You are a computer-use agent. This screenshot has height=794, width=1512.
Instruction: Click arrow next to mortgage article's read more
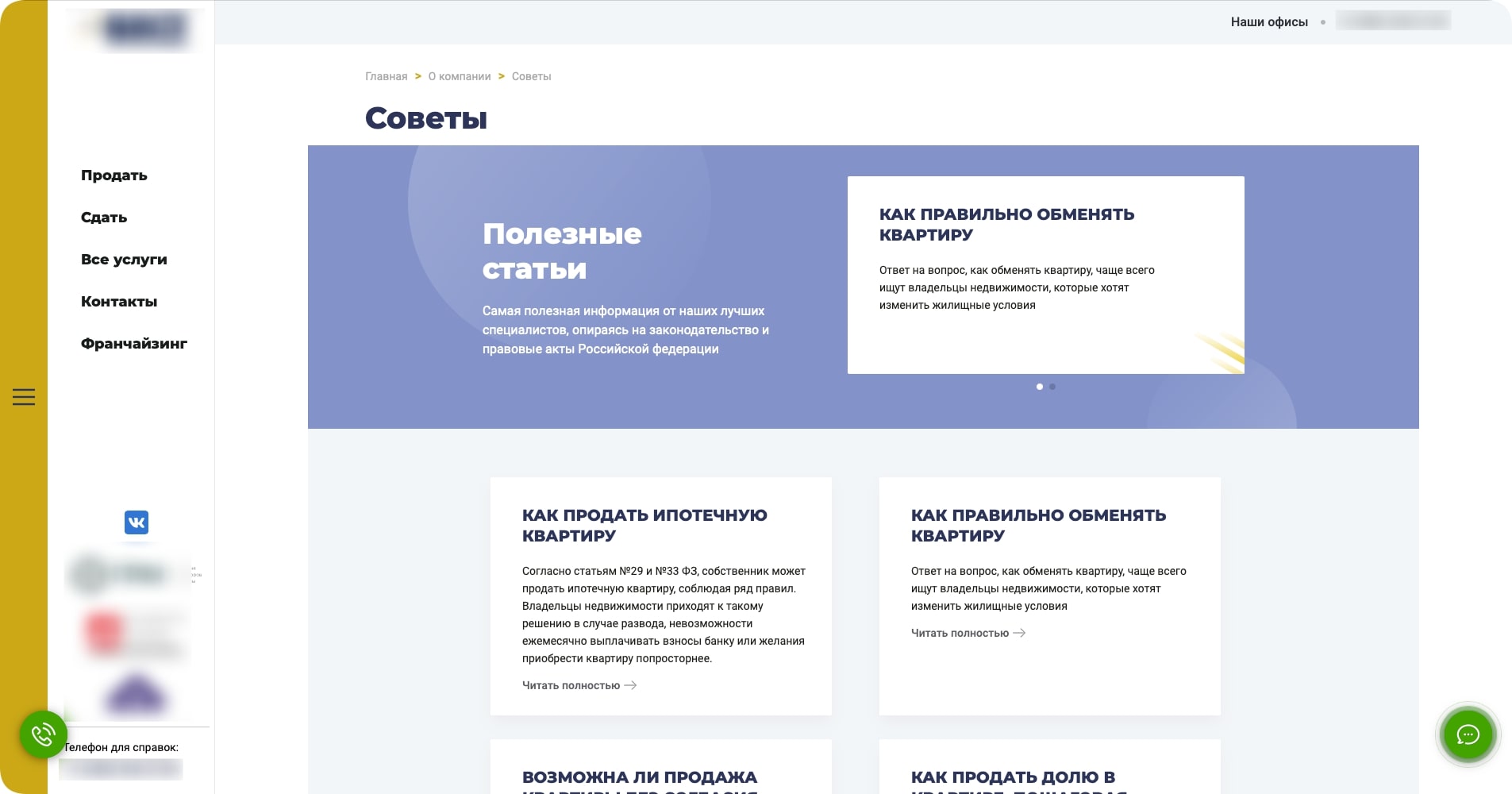(631, 685)
